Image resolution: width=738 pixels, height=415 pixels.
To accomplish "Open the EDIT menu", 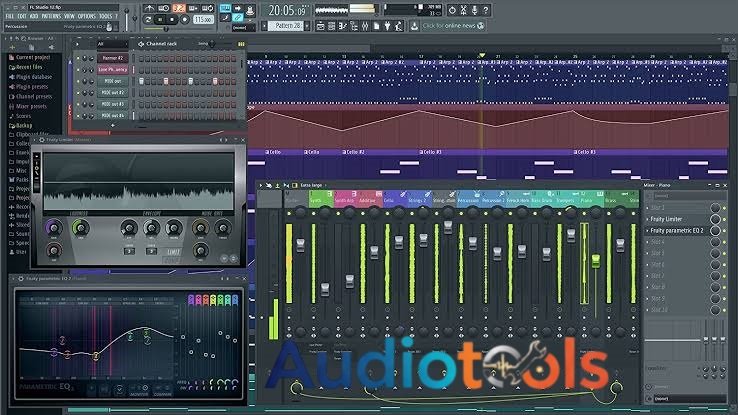I will point(22,16).
